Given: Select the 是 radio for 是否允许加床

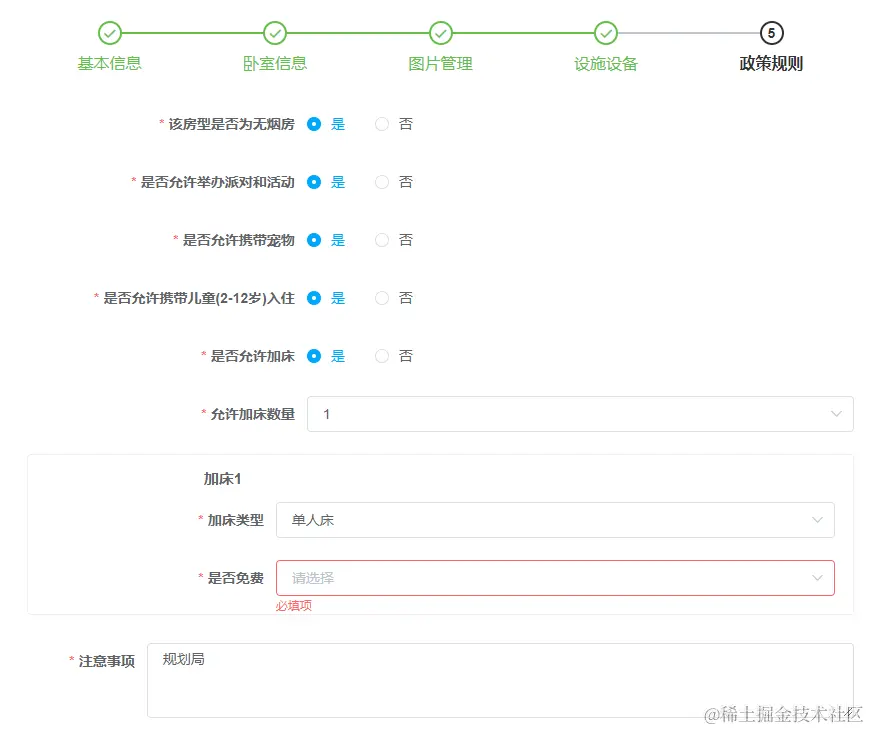Looking at the screenshot, I should (x=313, y=355).
